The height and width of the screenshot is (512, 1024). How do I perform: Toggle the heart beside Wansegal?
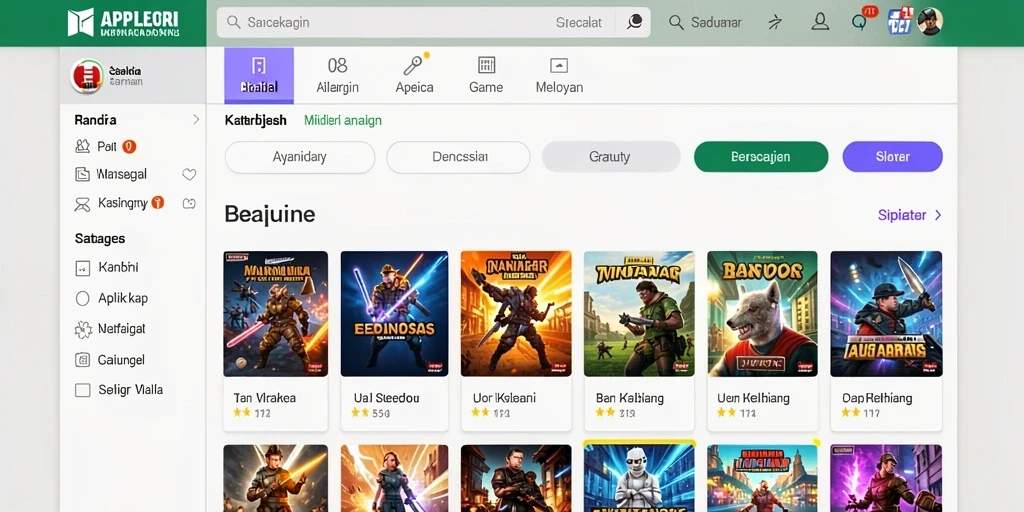point(189,174)
